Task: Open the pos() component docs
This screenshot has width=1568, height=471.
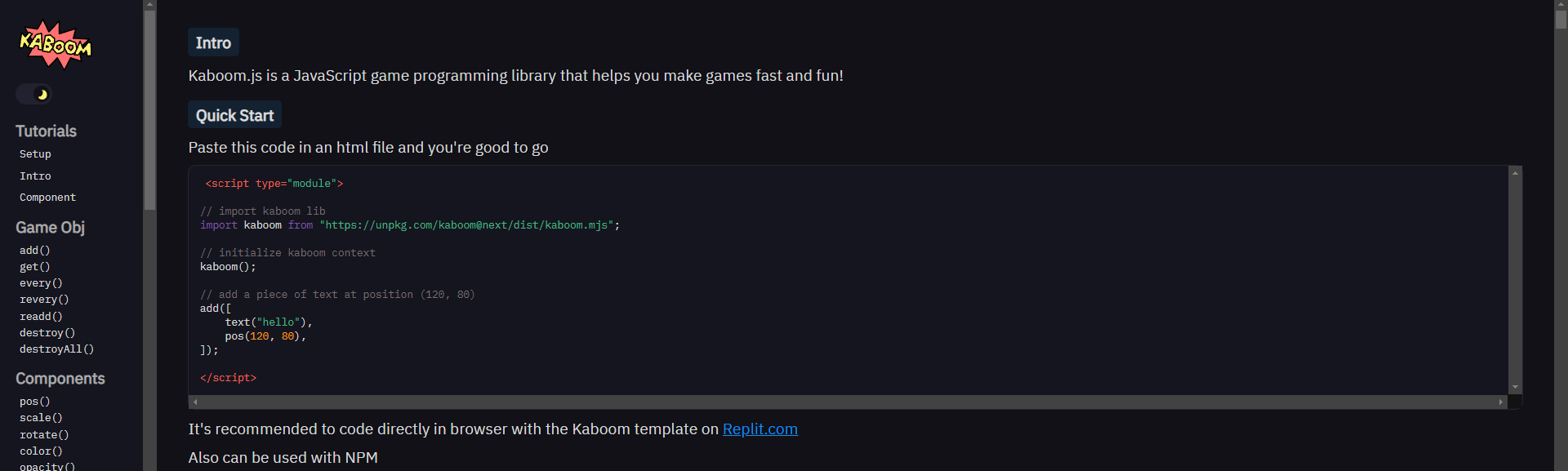Action: (x=34, y=402)
